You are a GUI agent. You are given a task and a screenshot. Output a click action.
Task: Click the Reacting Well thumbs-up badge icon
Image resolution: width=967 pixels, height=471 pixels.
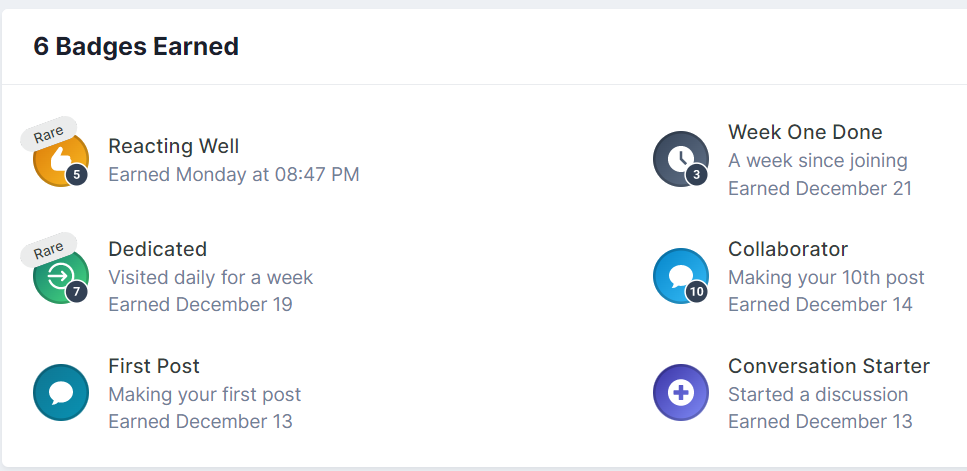click(59, 160)
